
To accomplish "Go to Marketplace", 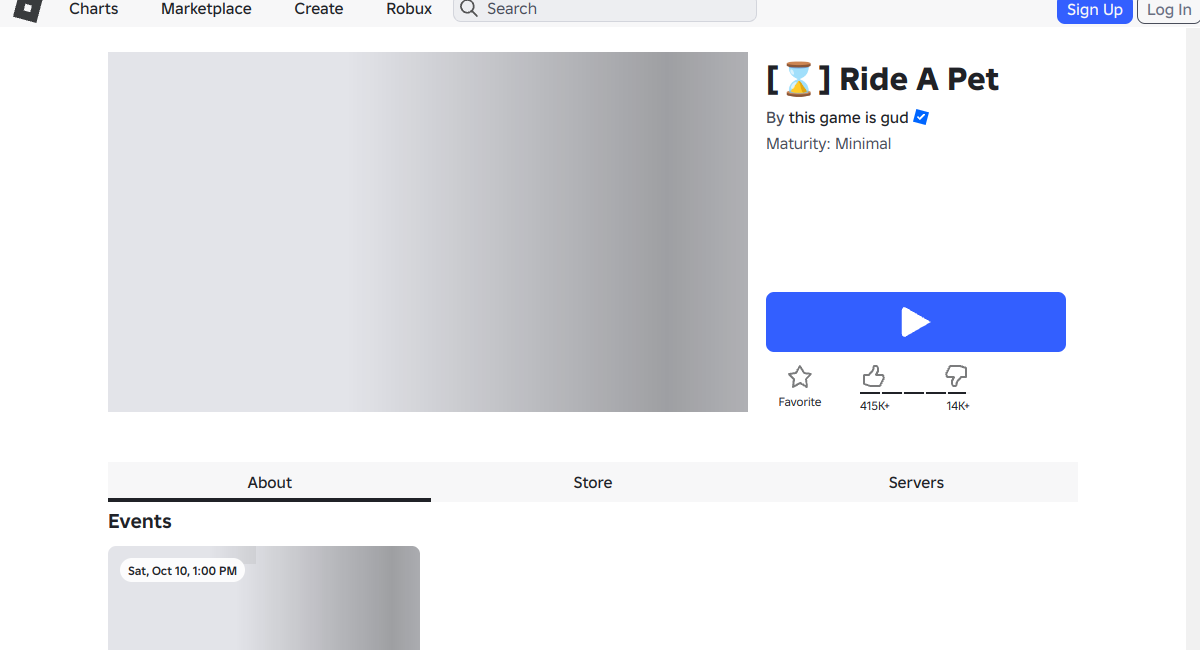I will (206, 9).
